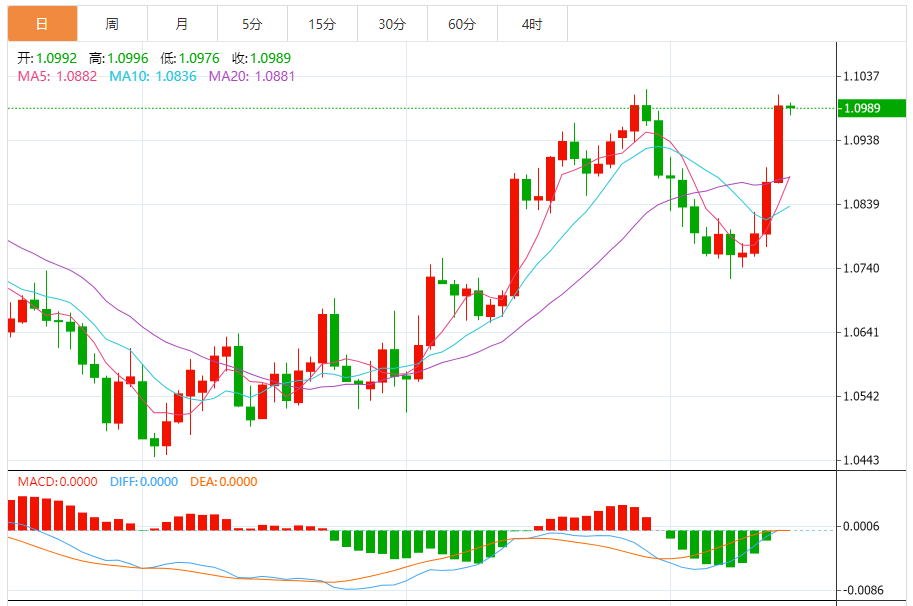Viewport: 913px width, 606px height.
Task: Click the 1.0542 price axis label
Action: click(861, 396)
